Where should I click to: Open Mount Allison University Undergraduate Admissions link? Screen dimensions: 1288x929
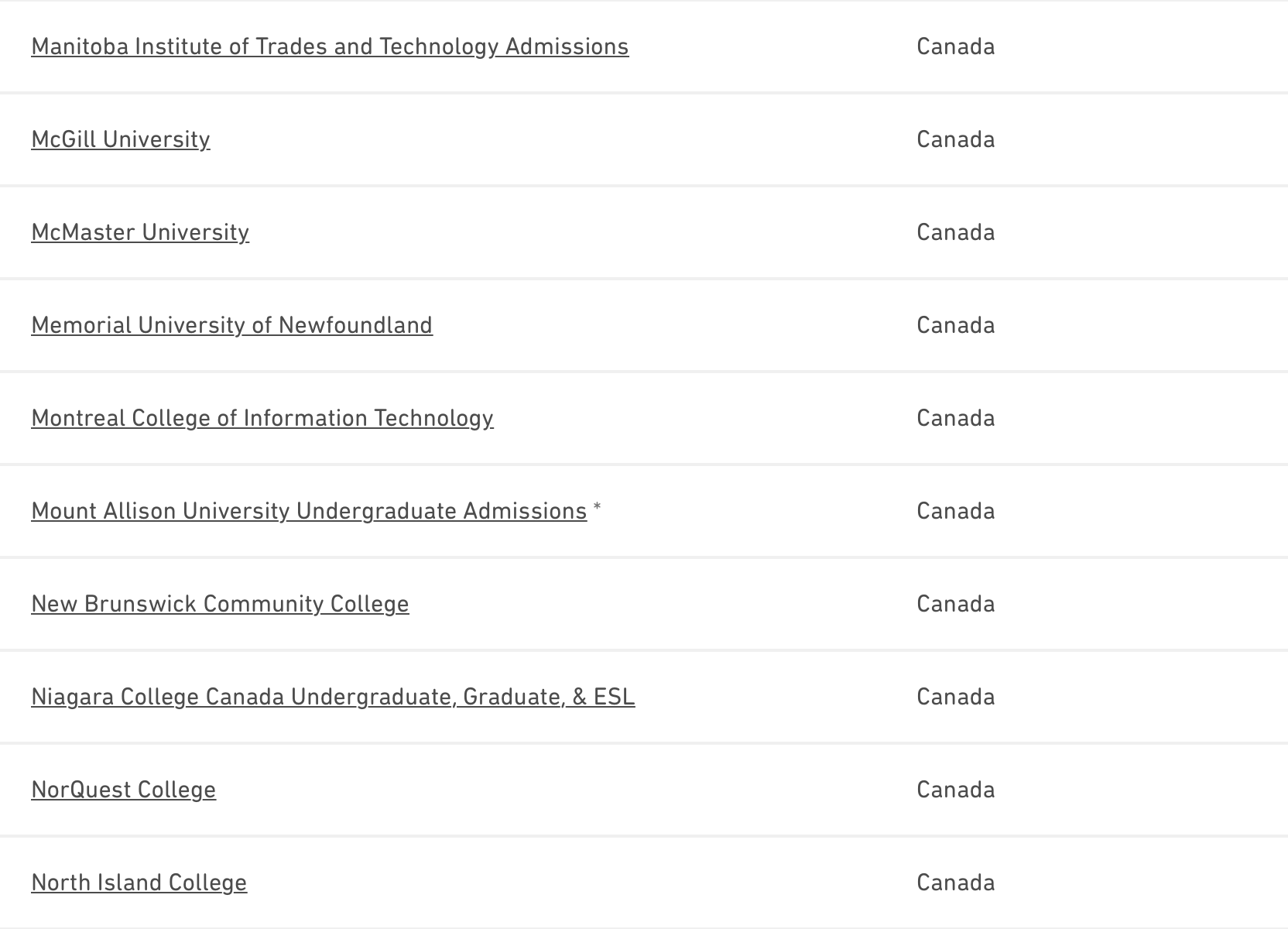pyautogui.click(x=309, y=511)
